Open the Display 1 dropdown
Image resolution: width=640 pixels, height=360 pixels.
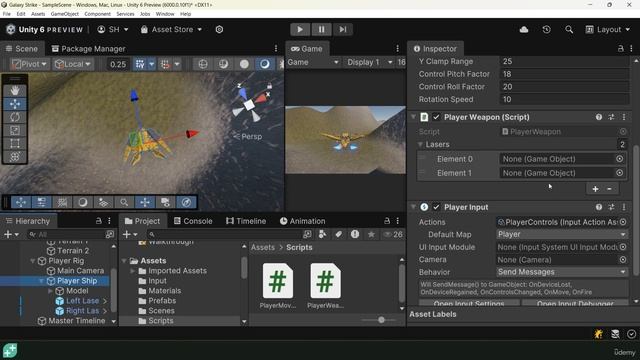click(x=369, y=62)
